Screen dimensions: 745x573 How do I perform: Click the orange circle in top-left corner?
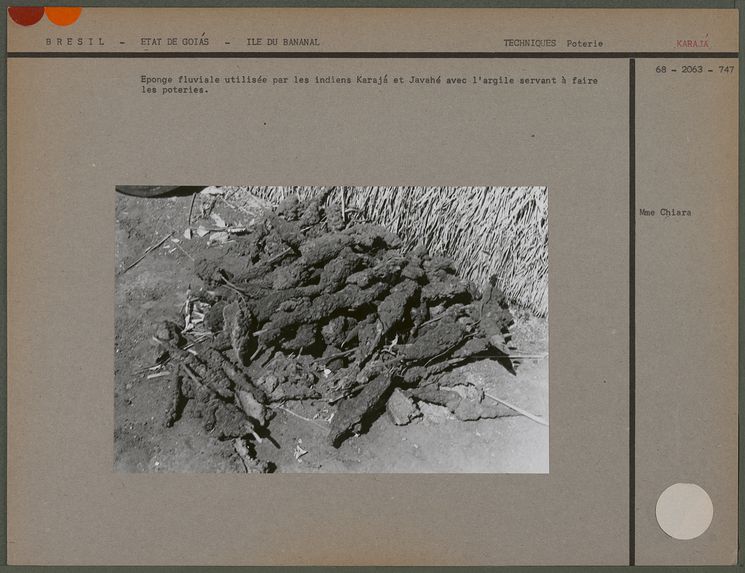coord(63,13)
